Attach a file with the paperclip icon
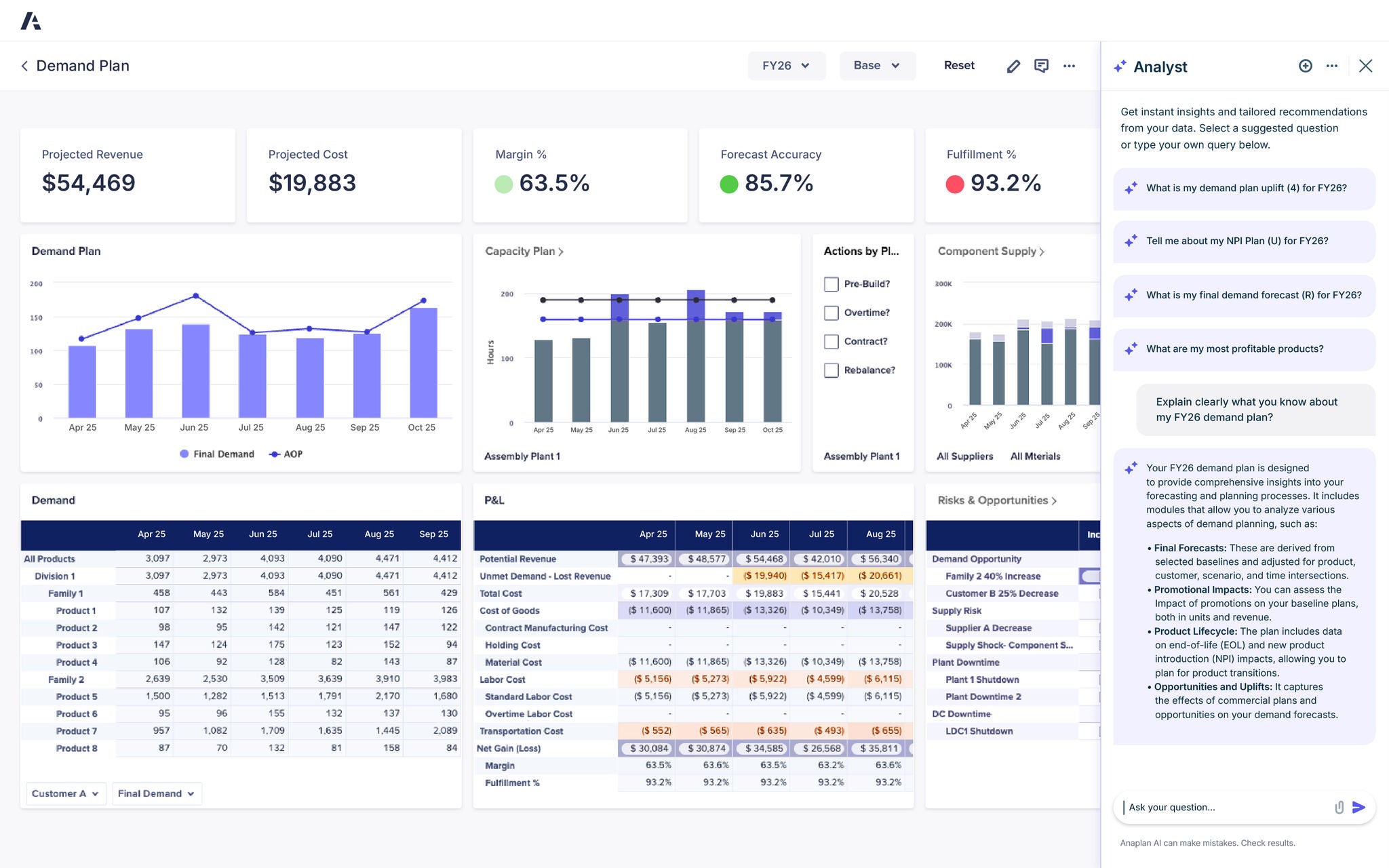1389x868 pixels. click(1339, 807)
